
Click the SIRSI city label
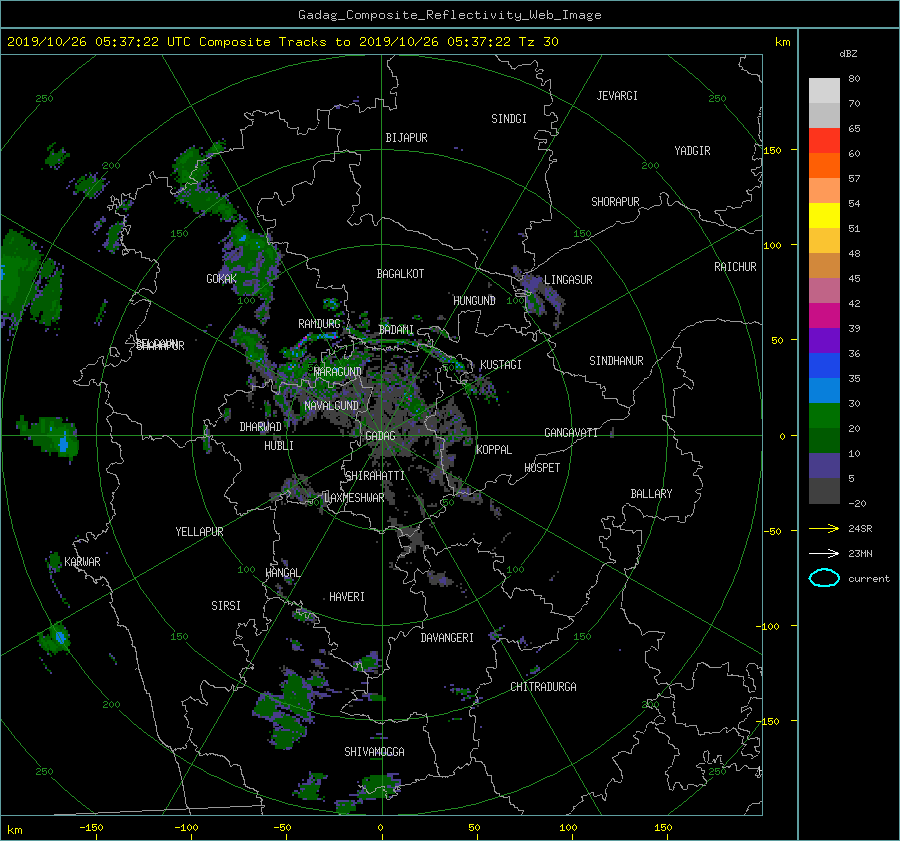(x=226, y=606)
